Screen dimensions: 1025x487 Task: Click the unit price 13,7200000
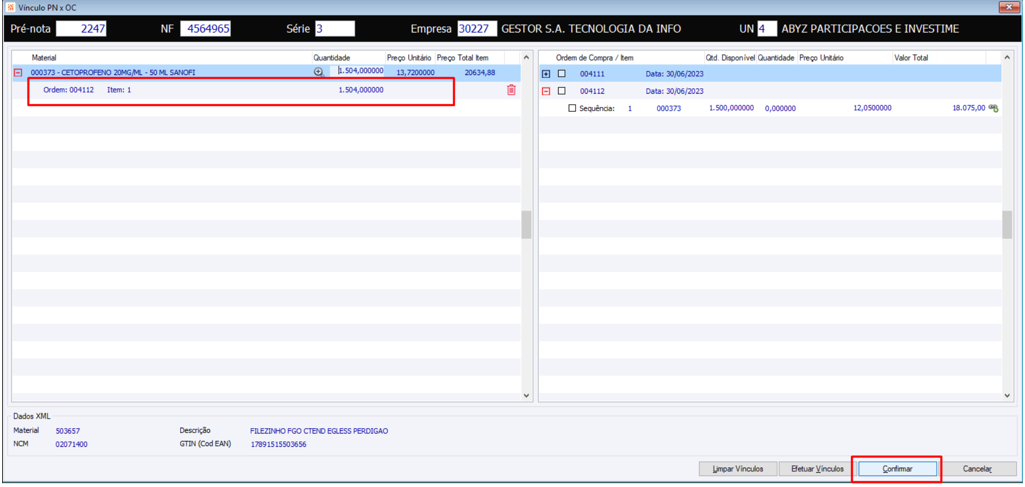pos(415,73)
